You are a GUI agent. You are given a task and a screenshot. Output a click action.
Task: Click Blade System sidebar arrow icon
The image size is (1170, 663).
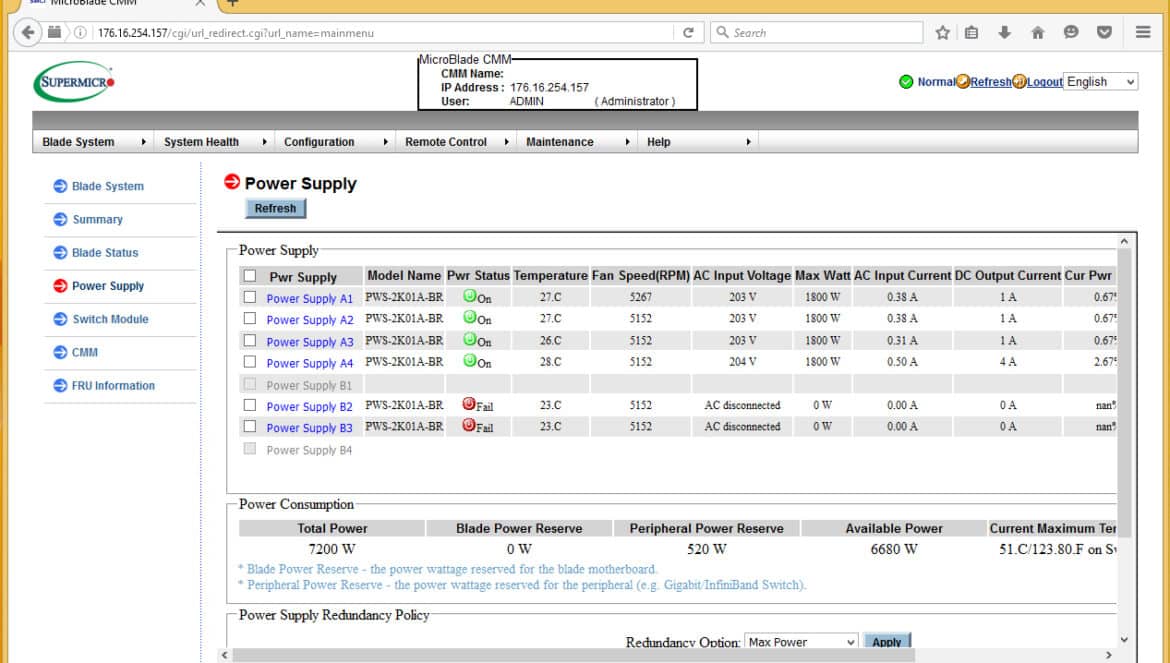[x=60, y=186]
